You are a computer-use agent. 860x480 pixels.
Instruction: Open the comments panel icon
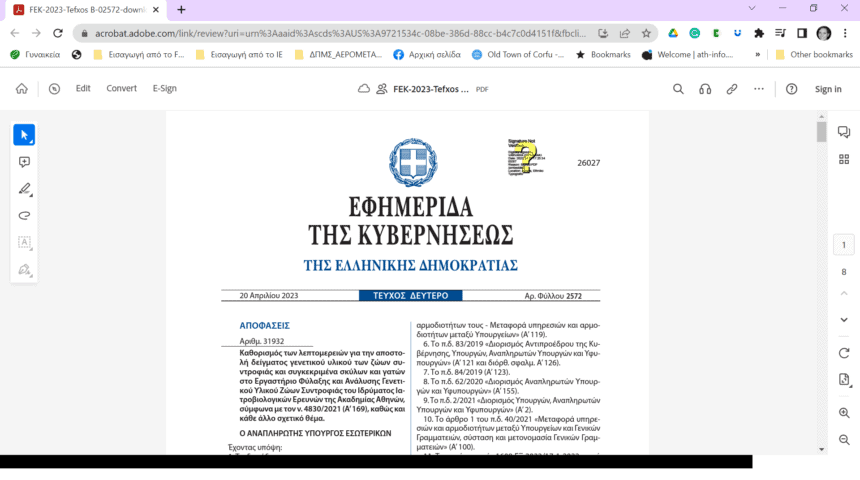pos(844,132)
